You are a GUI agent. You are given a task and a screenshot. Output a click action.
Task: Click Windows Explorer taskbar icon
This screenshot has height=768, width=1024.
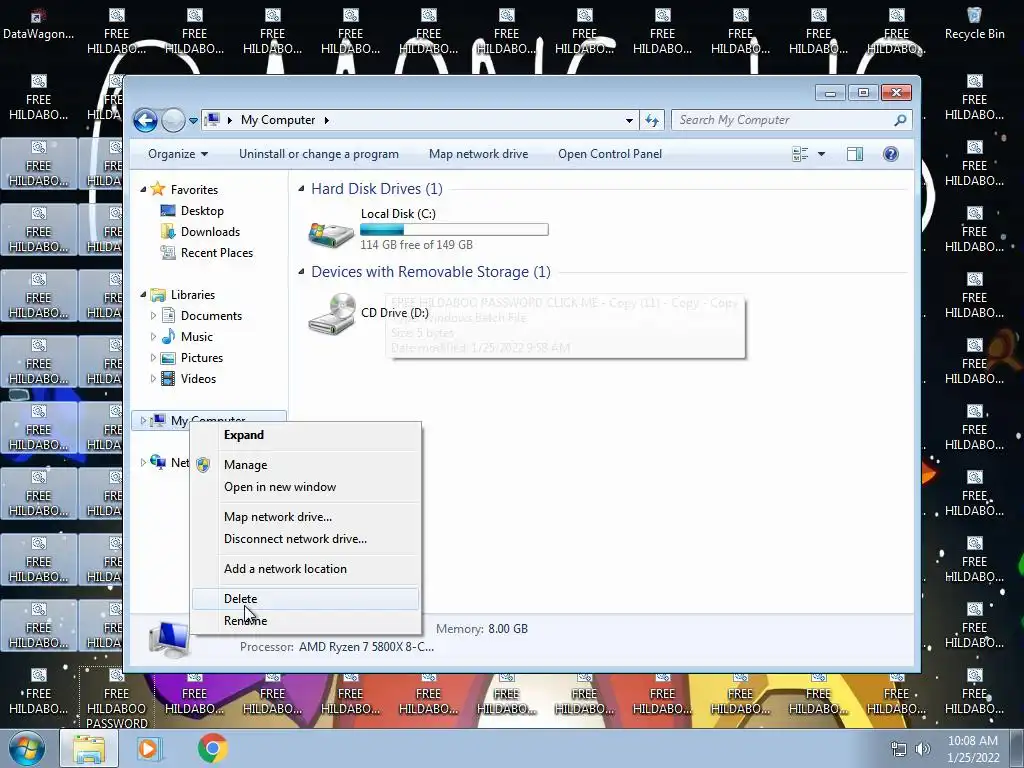coord(89,748)
